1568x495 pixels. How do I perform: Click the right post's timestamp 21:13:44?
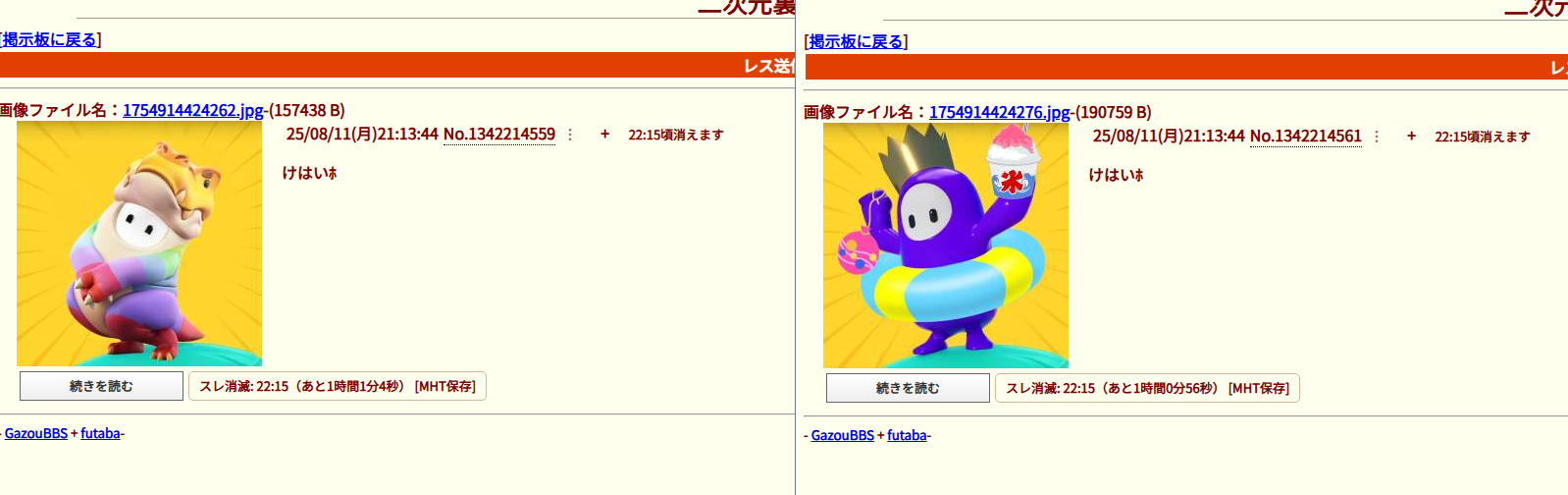(1215, 136)
